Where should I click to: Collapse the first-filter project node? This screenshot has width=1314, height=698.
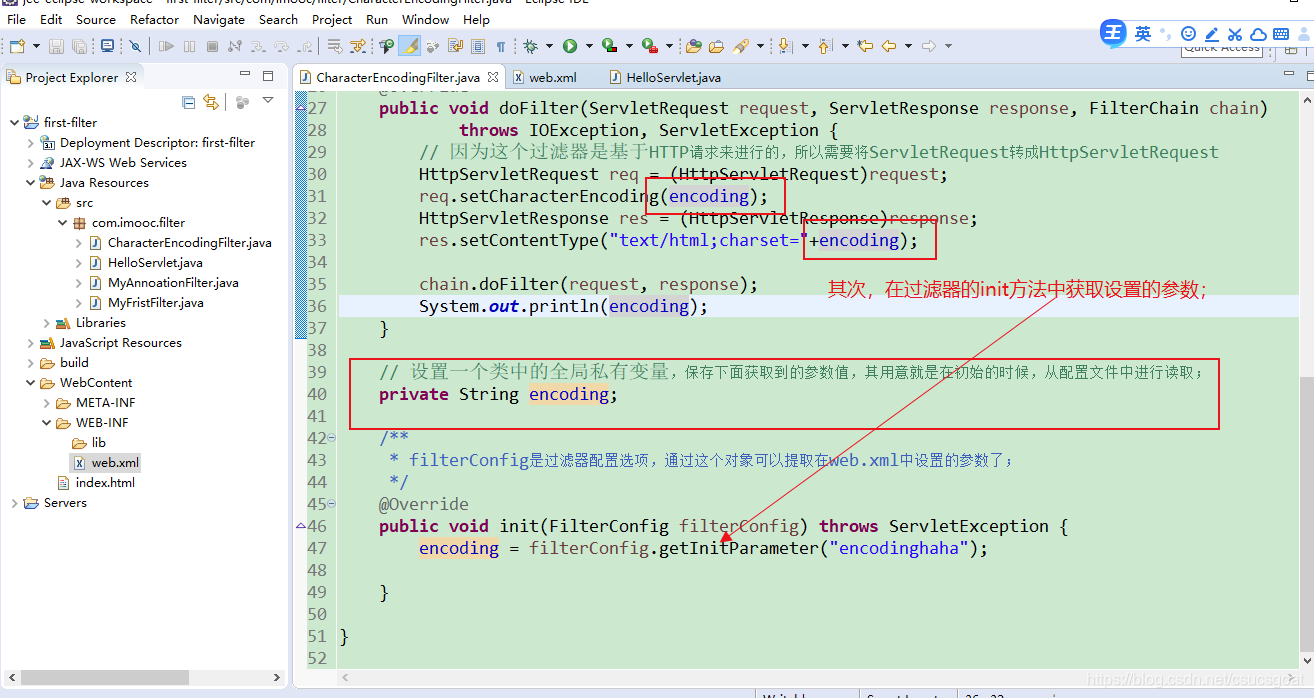[14, 122]
